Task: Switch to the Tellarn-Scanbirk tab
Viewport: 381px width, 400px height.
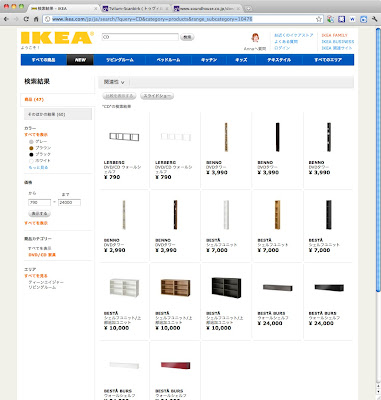Action: coord(135,8)
